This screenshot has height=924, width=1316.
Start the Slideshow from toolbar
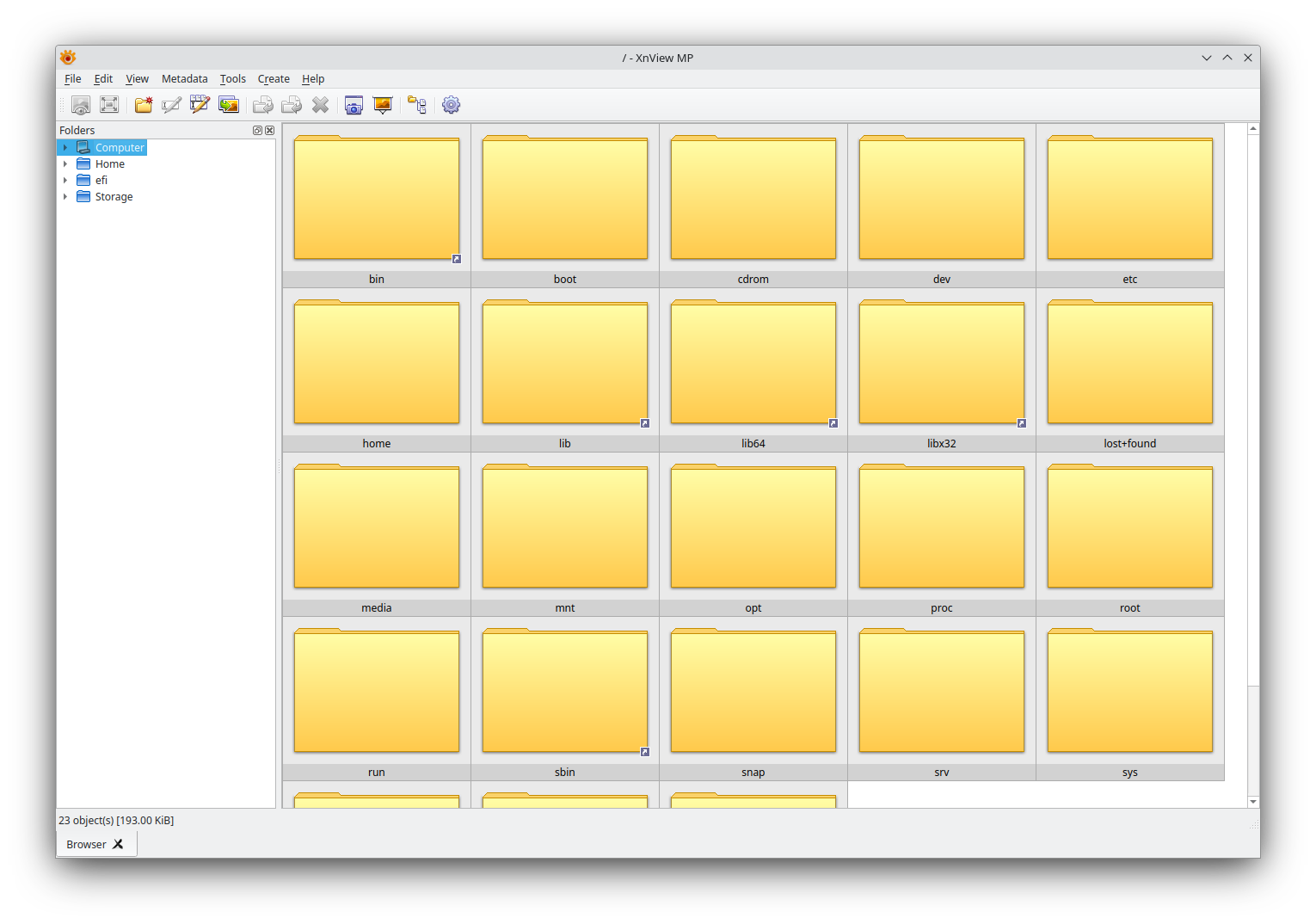point(383,105)
